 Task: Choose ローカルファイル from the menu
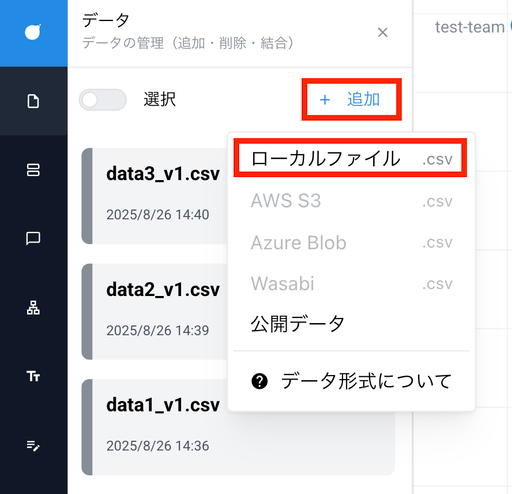[x=351, y=158]
